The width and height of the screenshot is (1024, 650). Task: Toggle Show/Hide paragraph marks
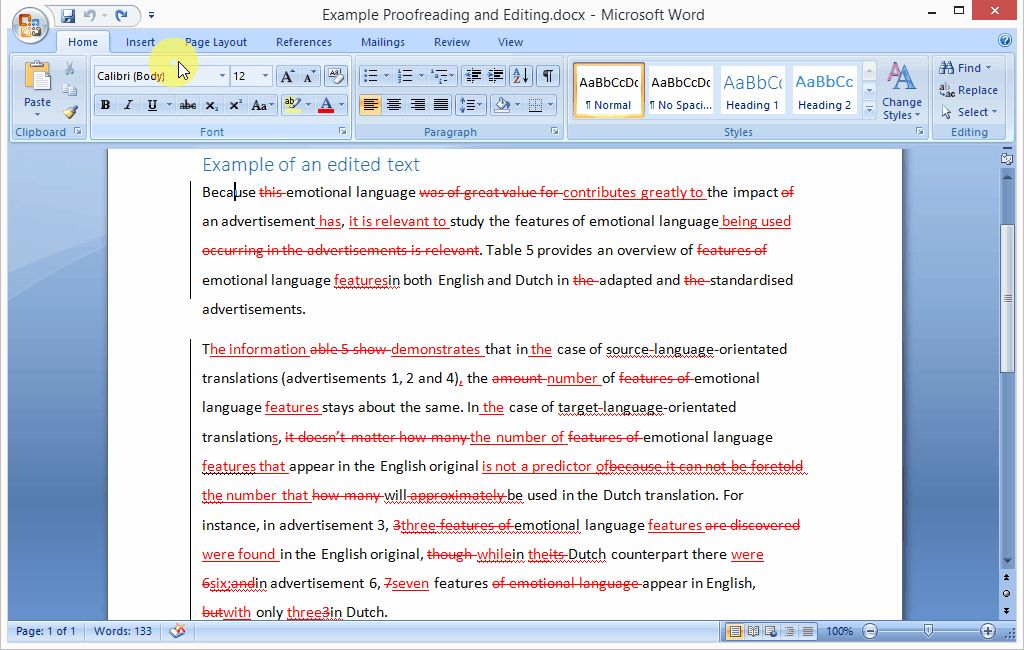(x=548, y=76)
